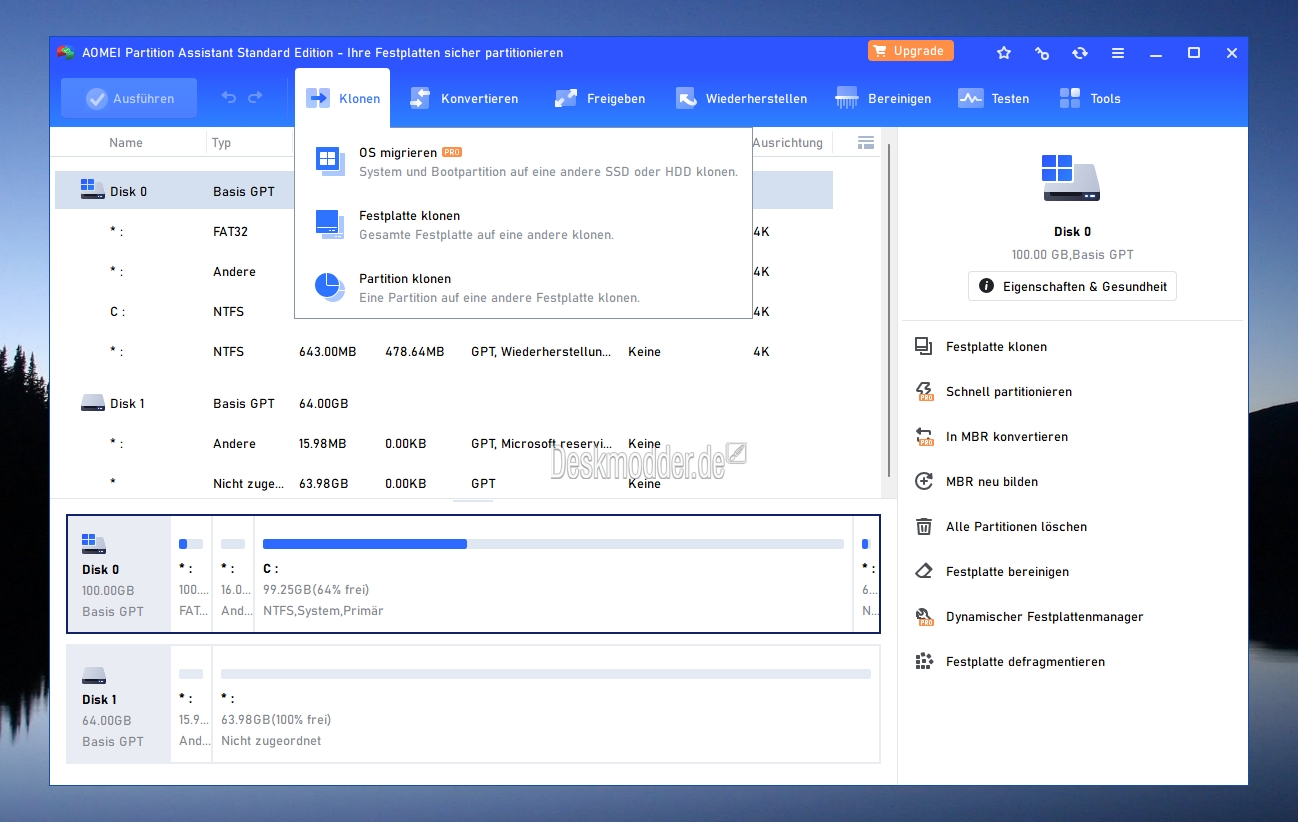
Task: Click the undo arrow in the toolbar
Action: click(x=229, y=98)
